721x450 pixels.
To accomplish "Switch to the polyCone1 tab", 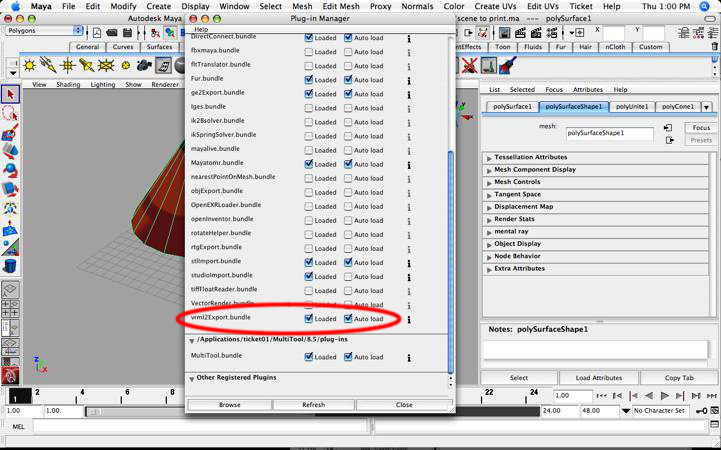I will [x=677, y=106].
